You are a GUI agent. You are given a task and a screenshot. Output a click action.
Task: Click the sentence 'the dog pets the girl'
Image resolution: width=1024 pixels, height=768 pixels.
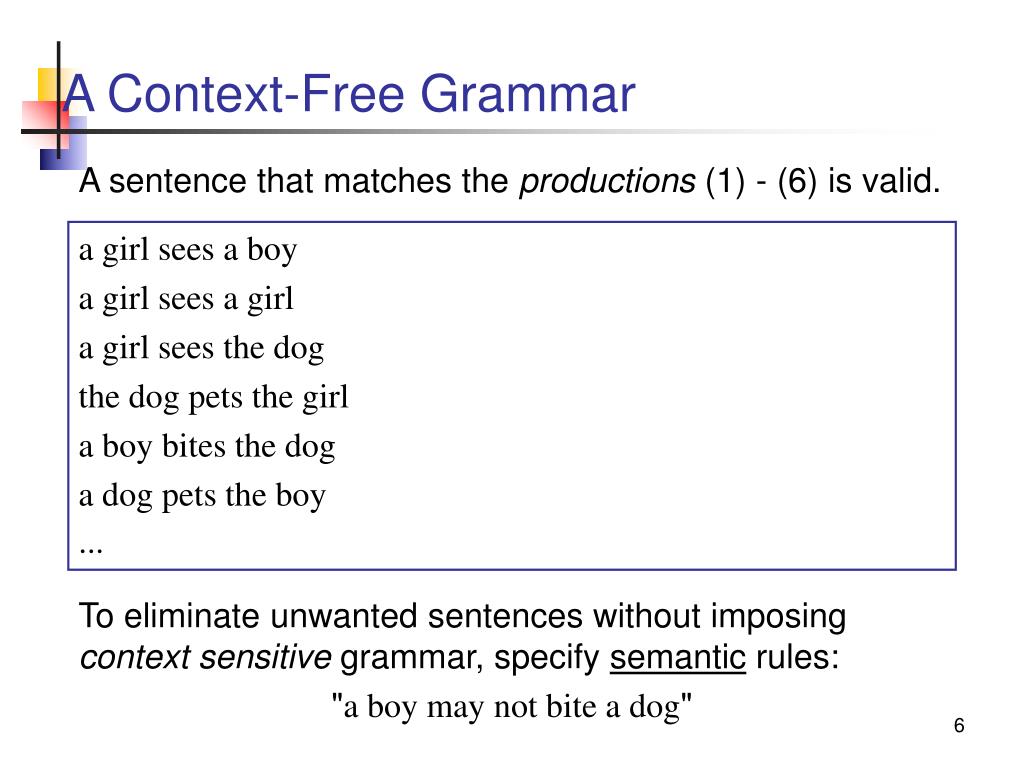tap(214, 398)
